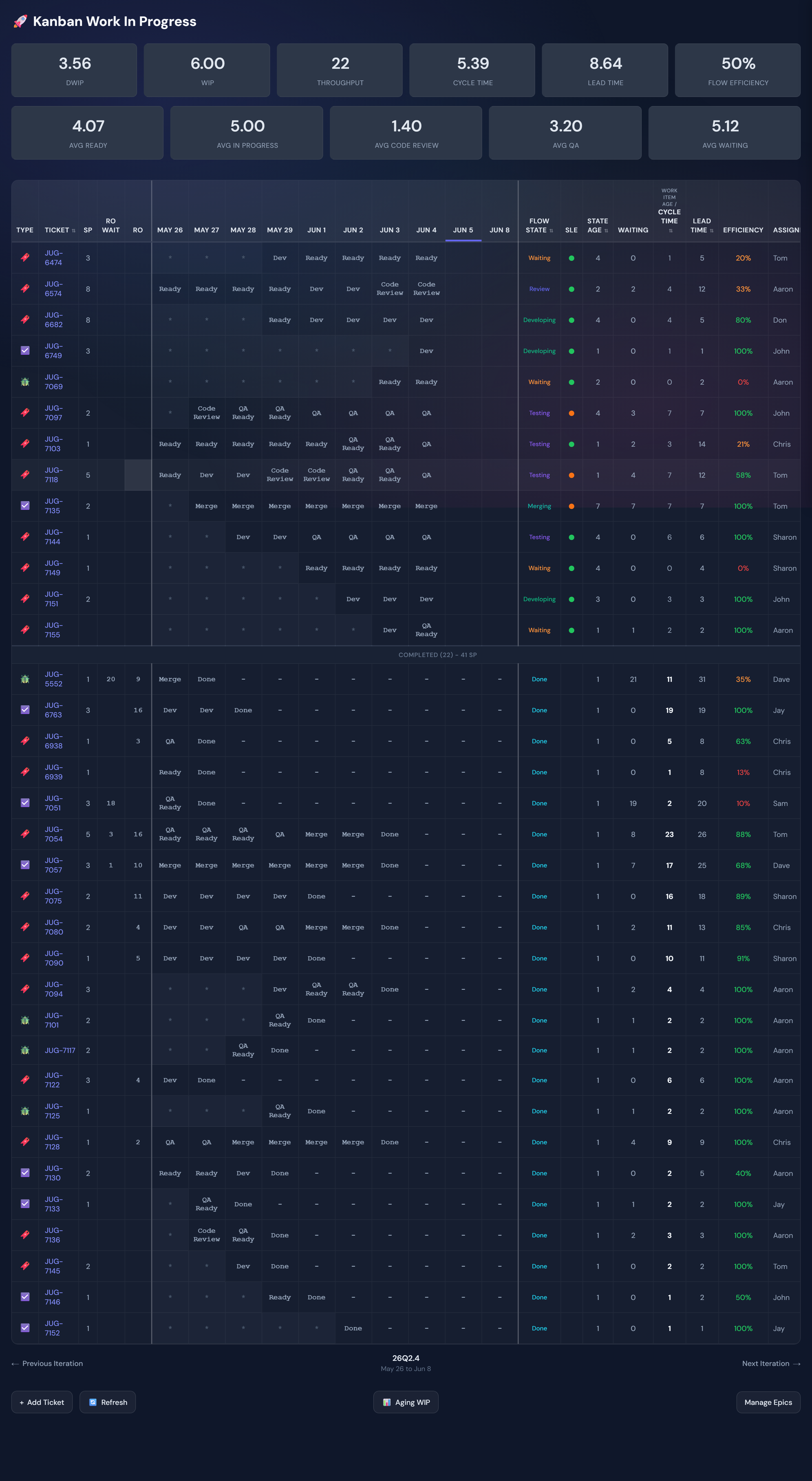
Task: Click the bug icon for JUG-5552
Action: pos(25,679)
